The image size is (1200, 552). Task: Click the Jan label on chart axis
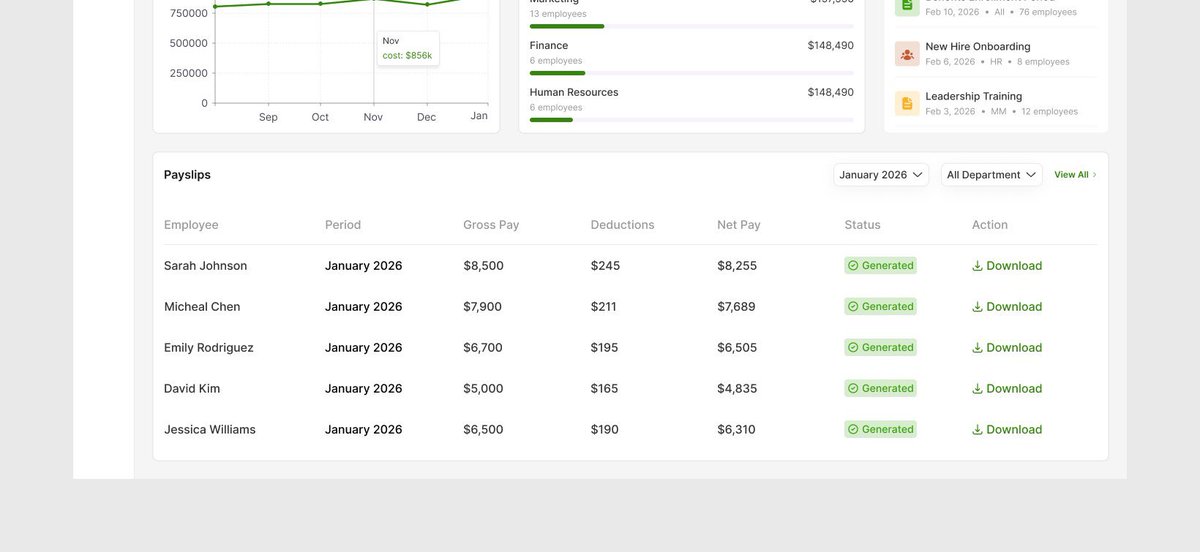pyautogui.click(x=479, y=116)
